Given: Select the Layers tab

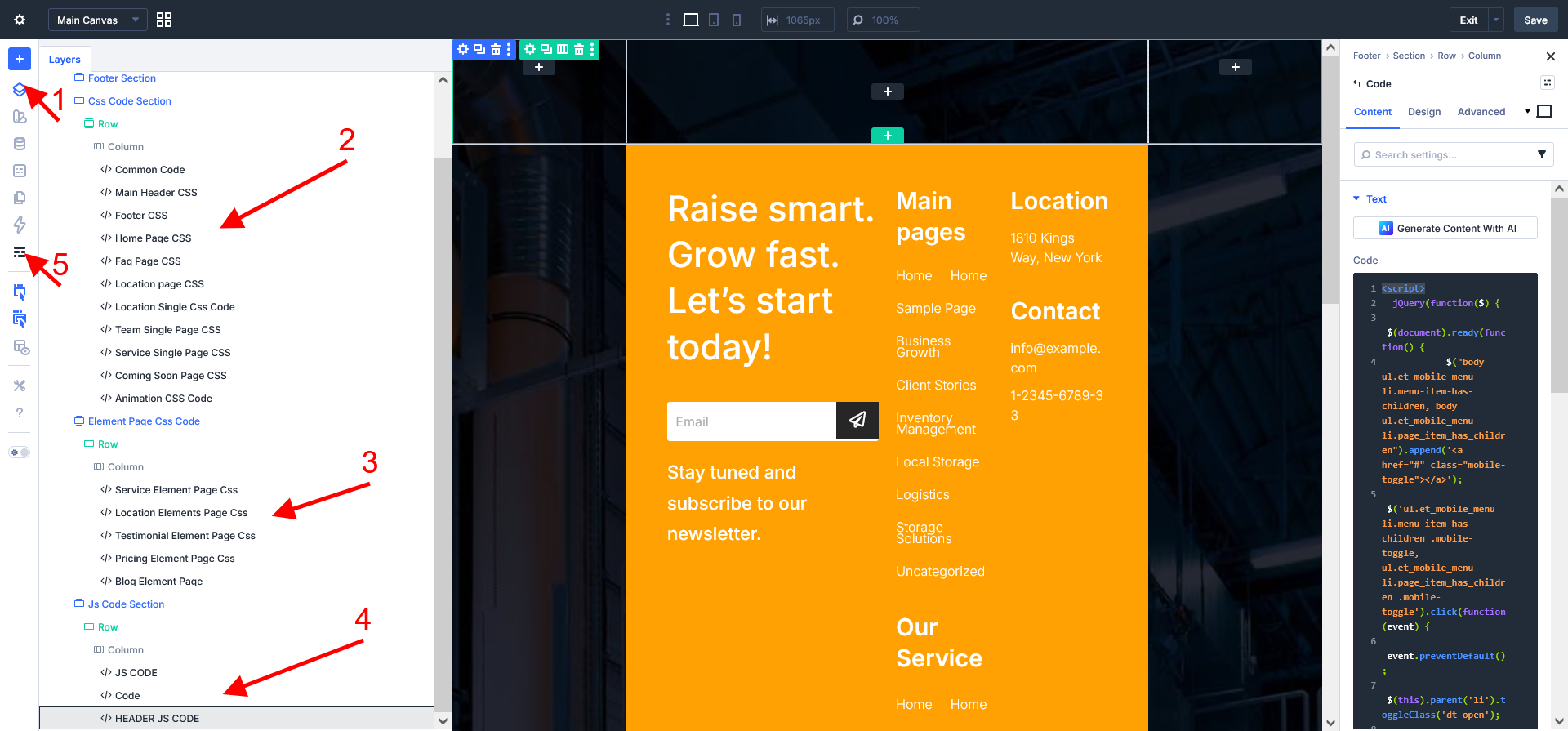Looking at the screenshot, I should click(65, 59).
